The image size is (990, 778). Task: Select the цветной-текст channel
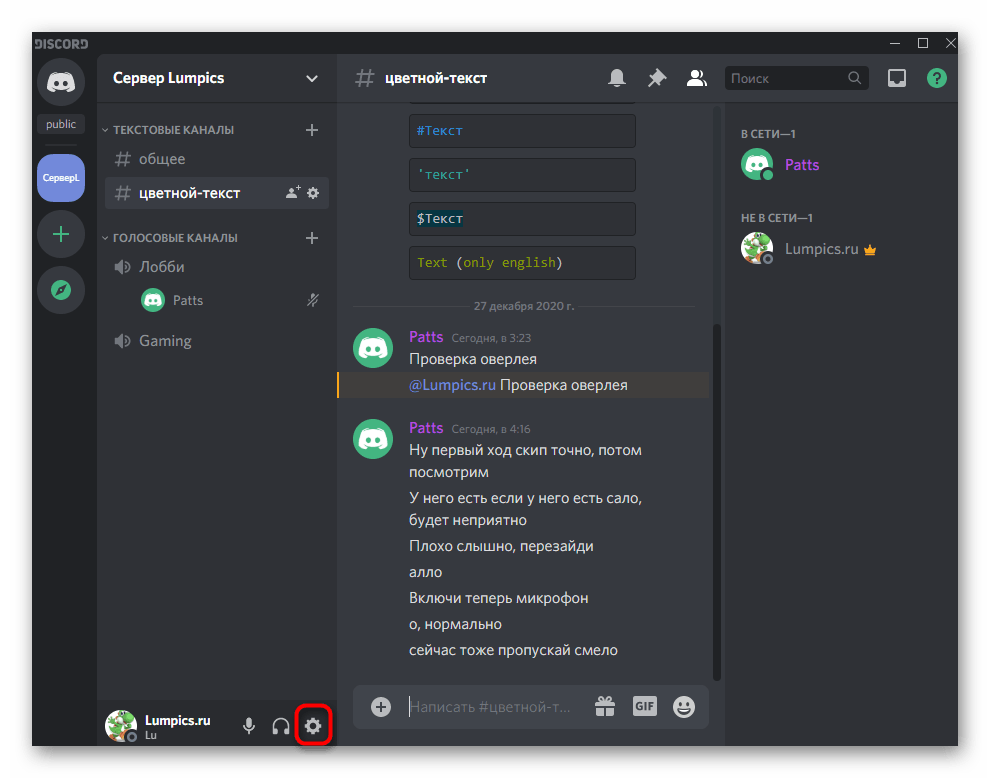tap(217, 193)
